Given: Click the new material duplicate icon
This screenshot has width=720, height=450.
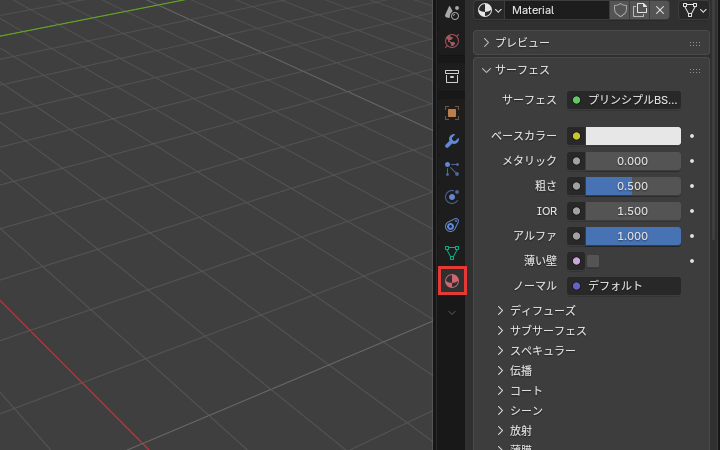Looking at the screenshot, I should point(640,10).
